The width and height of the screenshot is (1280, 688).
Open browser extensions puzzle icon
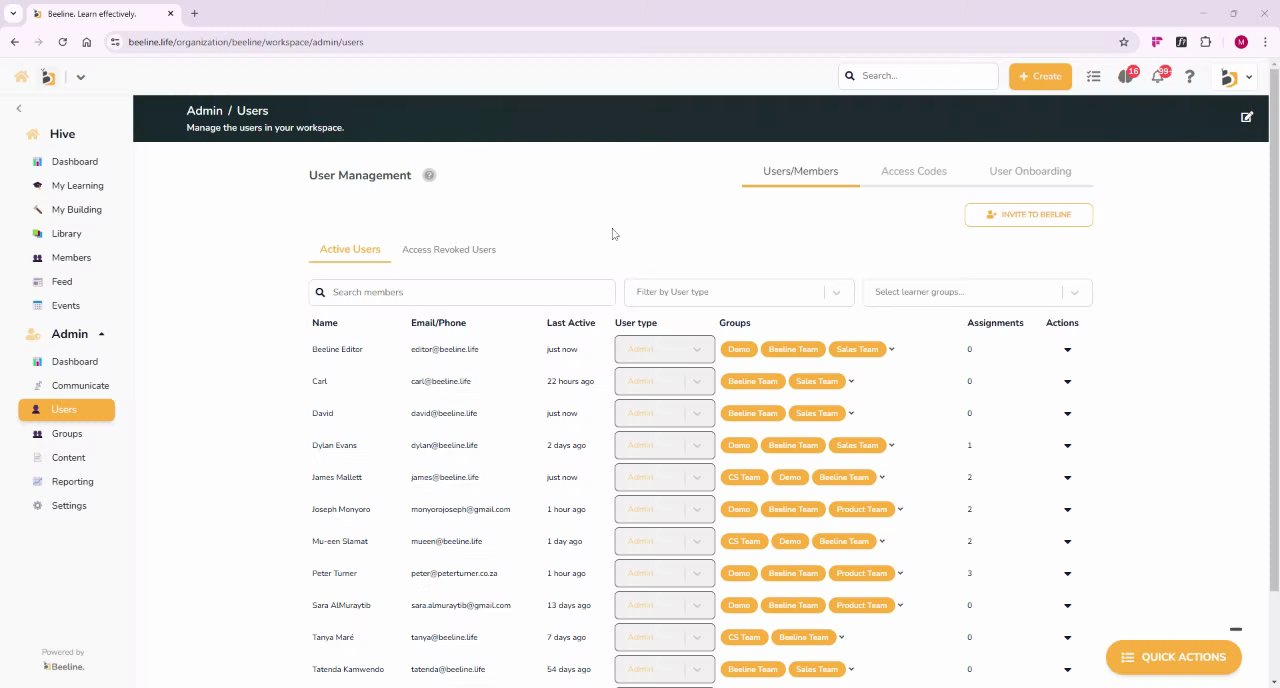click(x=1205, y=42)
